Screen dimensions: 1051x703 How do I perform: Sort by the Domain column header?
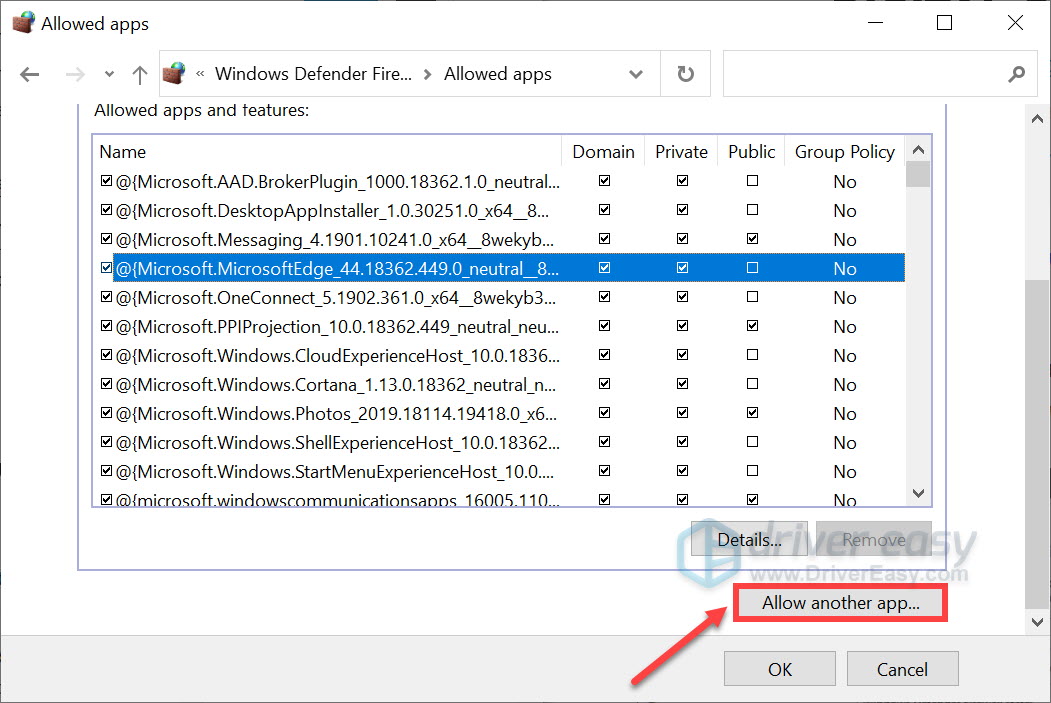603,152
